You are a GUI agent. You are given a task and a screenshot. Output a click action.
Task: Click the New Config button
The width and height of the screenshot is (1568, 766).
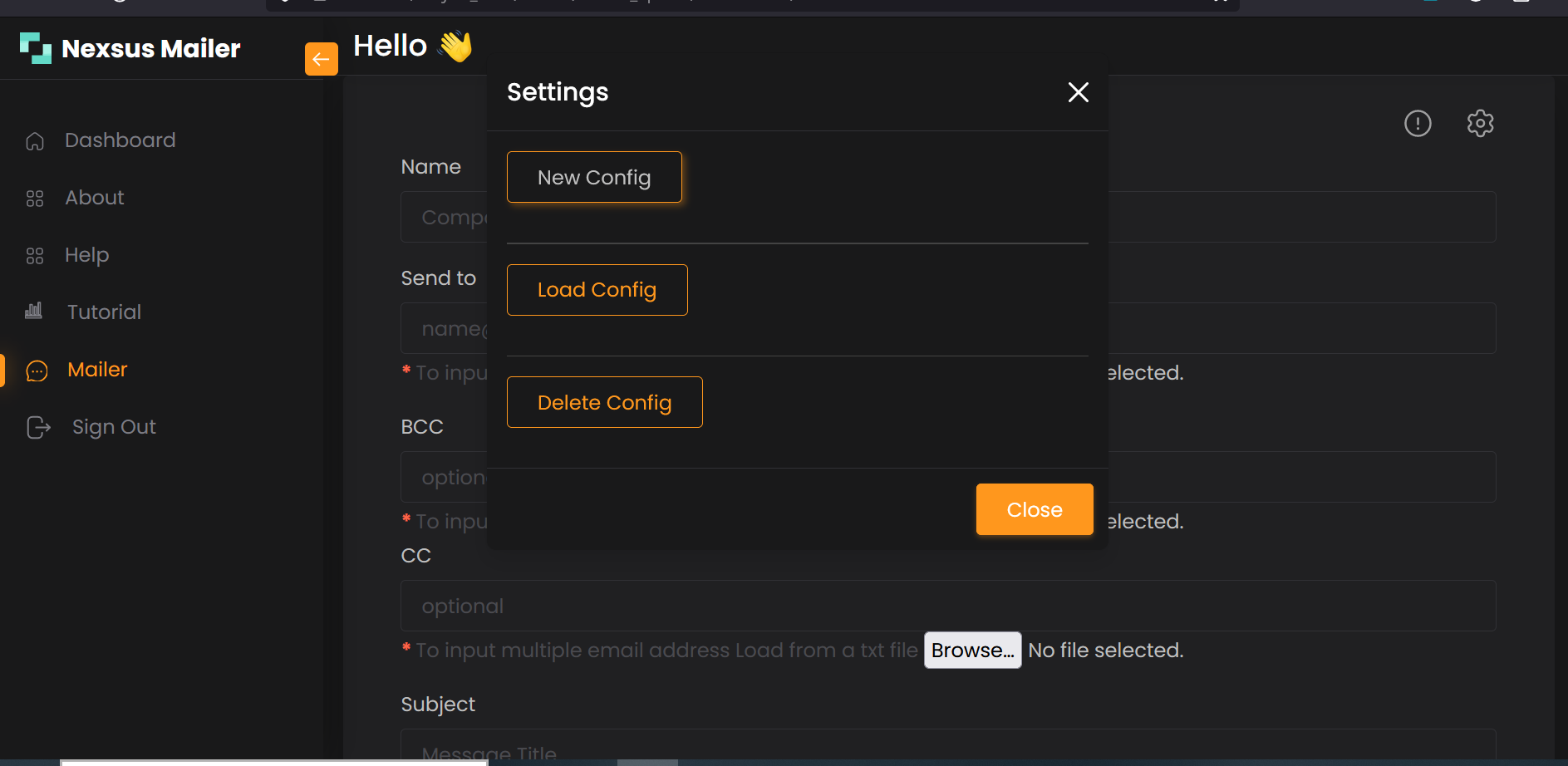pyautogui.click(x=594, y=177)
